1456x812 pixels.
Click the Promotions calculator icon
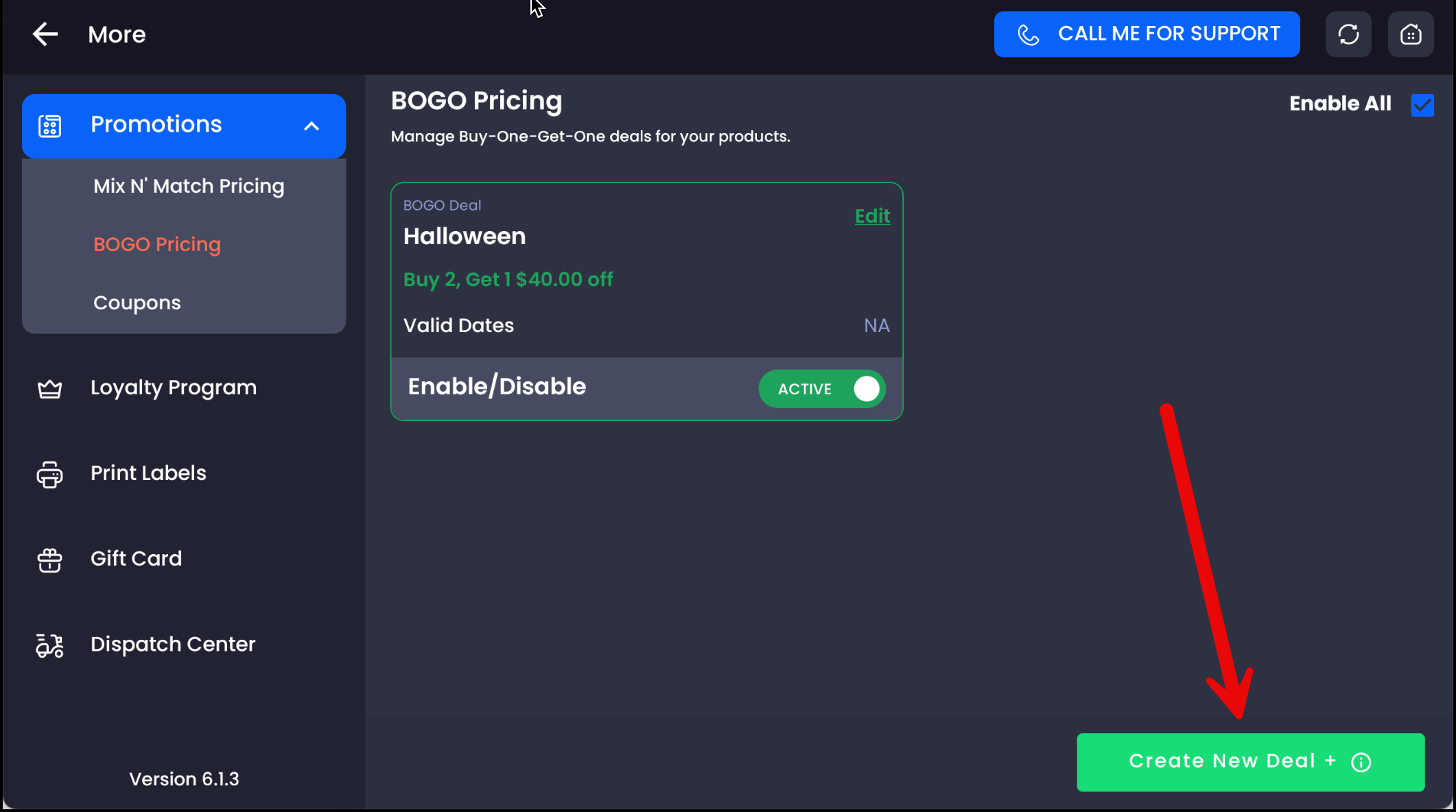coord(50,126)
